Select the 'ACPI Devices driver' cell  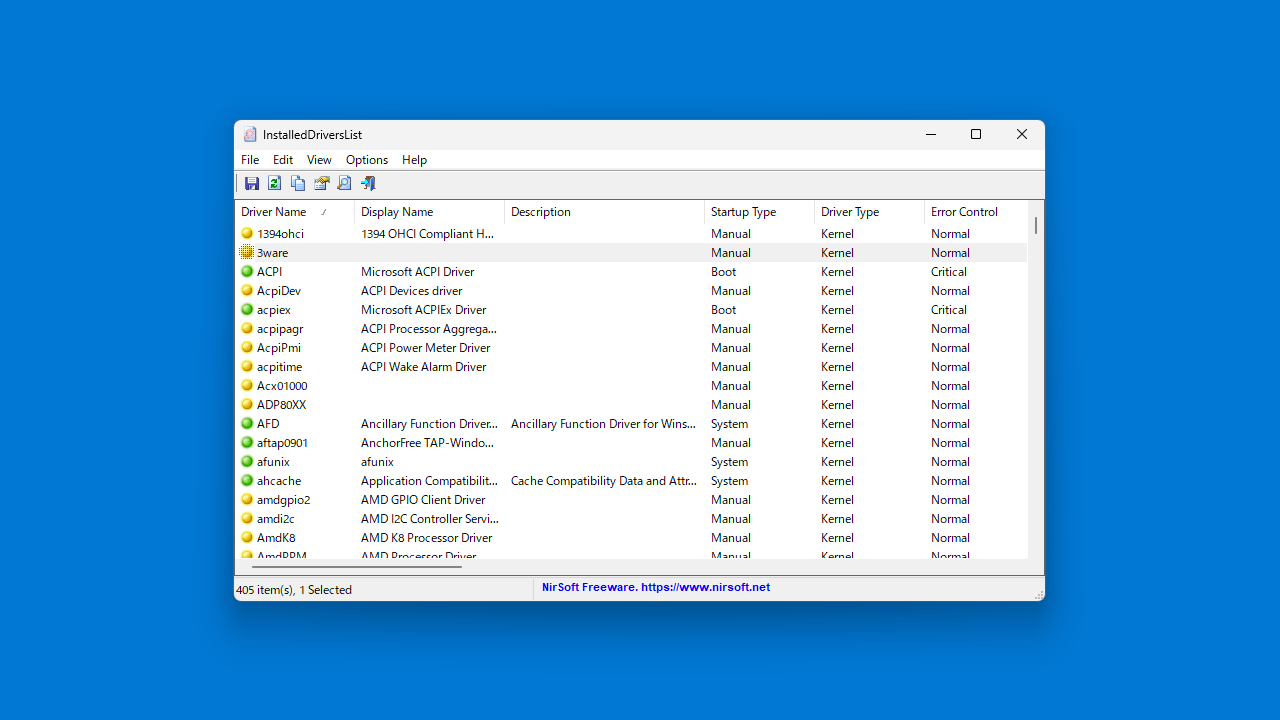tap(411, 290)
